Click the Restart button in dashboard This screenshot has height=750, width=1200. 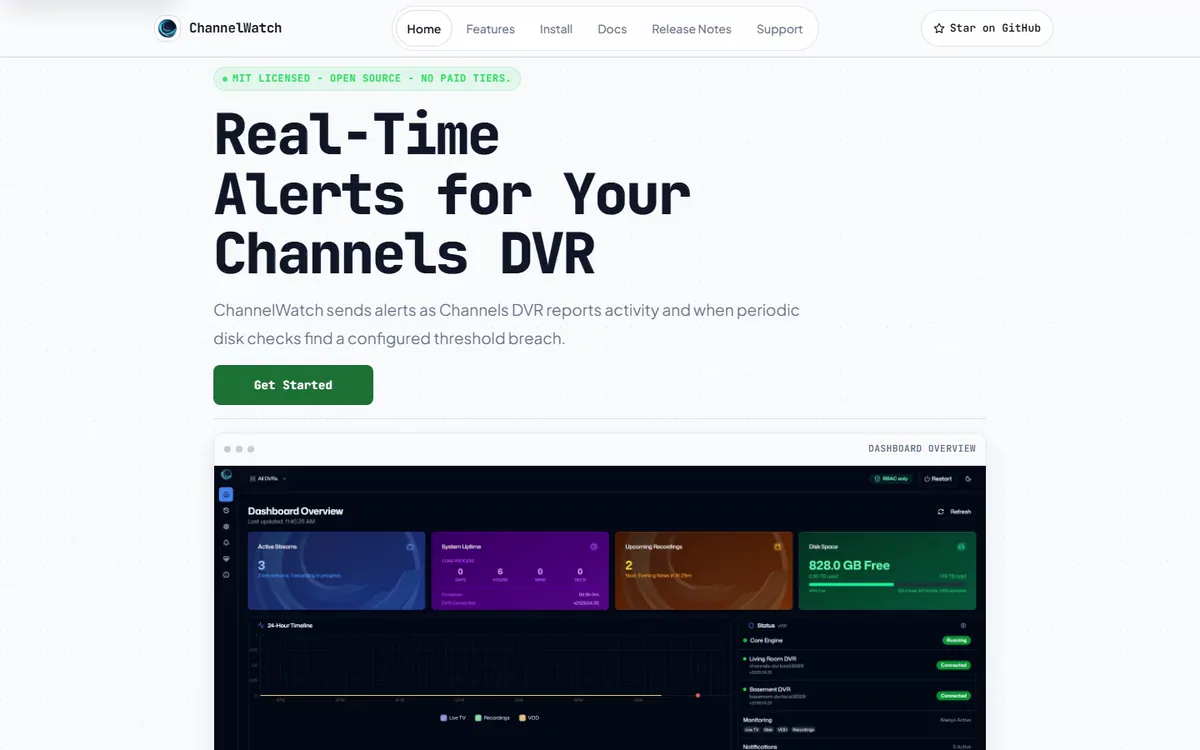pyautogui.click(x=938, y=479)
